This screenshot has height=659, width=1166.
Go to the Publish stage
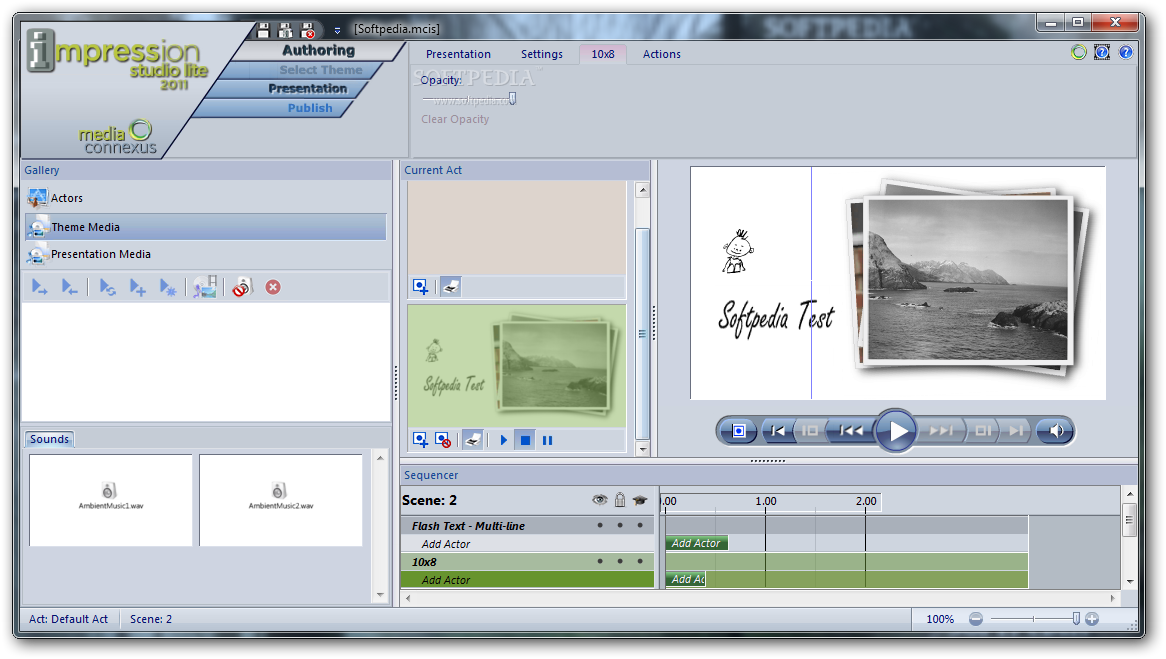click(x=310, y=108)
